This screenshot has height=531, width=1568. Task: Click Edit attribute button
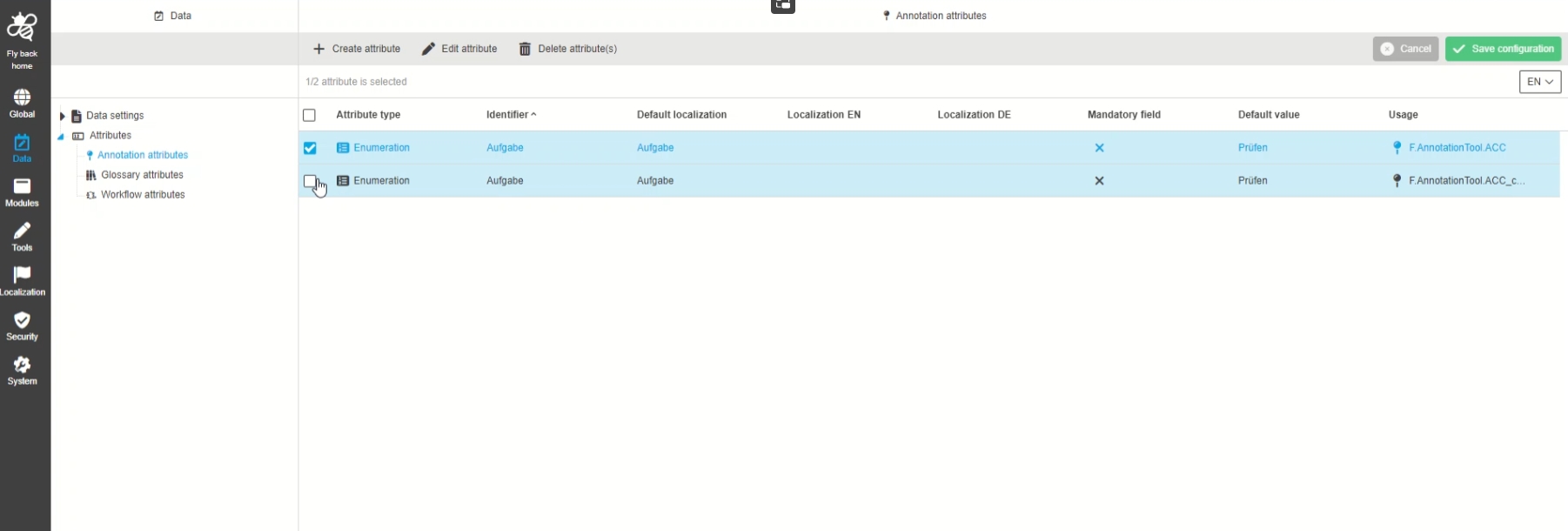[x=459, y=49]
